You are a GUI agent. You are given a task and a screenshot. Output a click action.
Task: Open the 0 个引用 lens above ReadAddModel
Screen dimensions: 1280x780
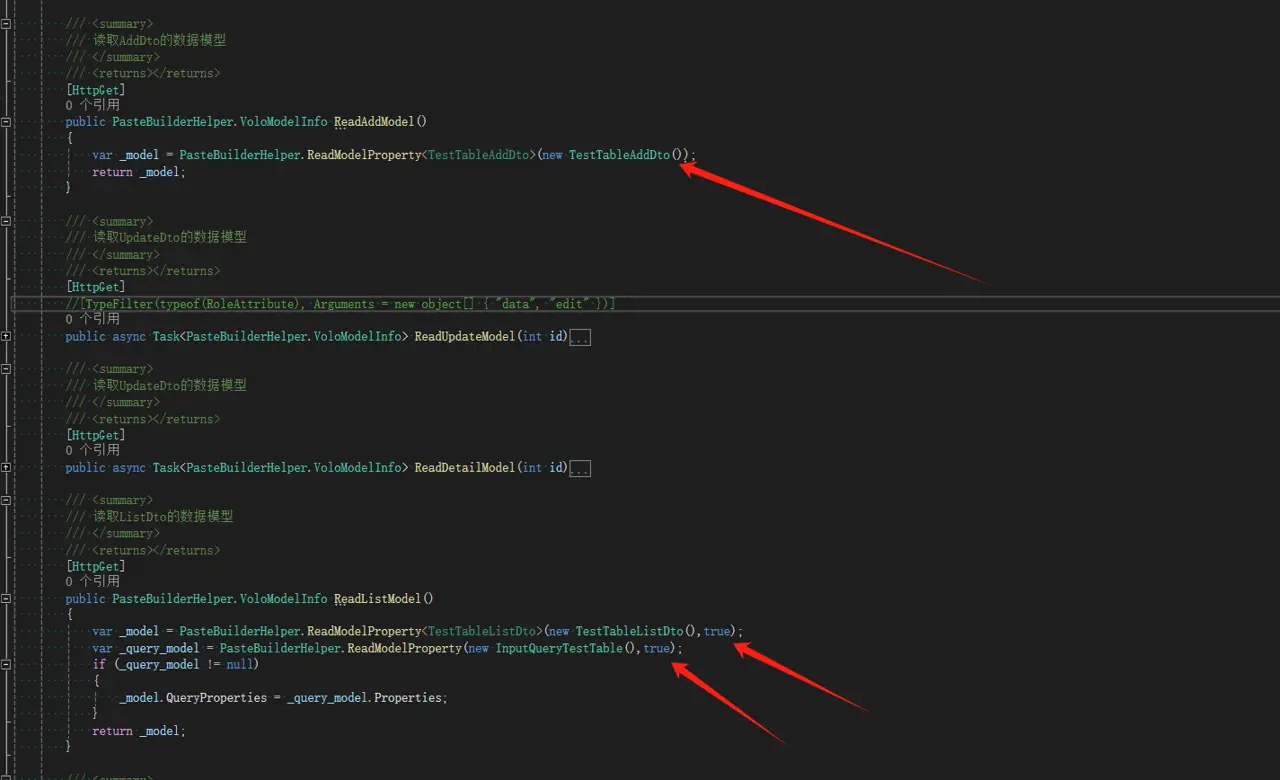pos(93,105)
